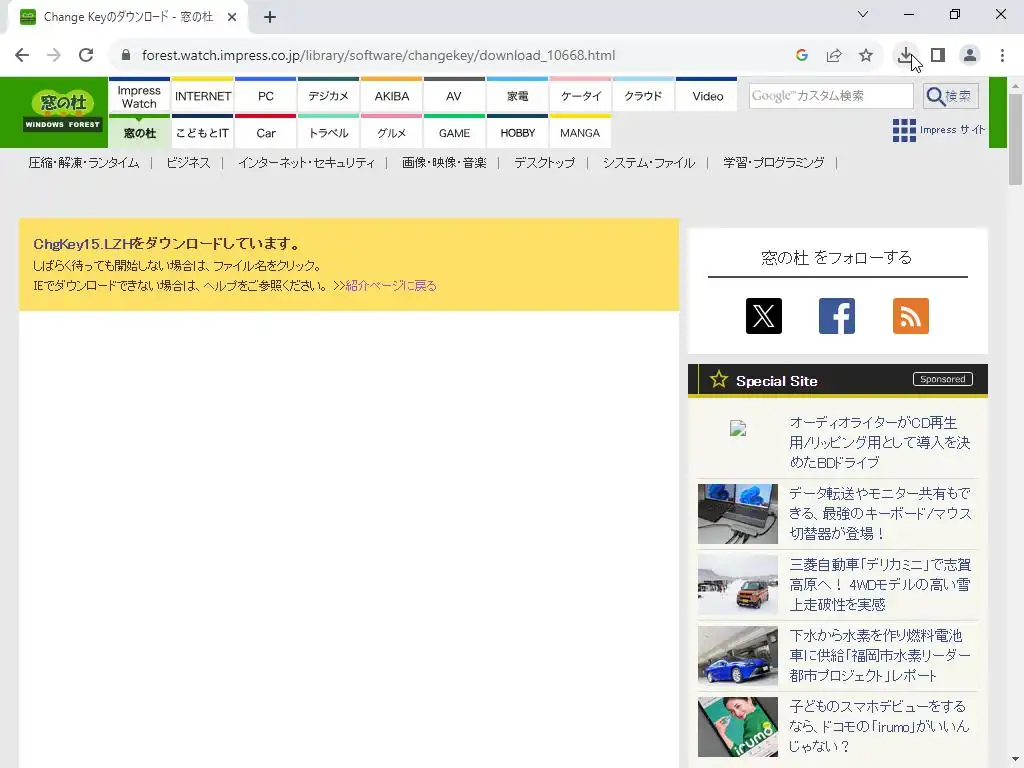Open the デジカメ site tab
The width and height of the screenshot is (1024, 768).
328,96
